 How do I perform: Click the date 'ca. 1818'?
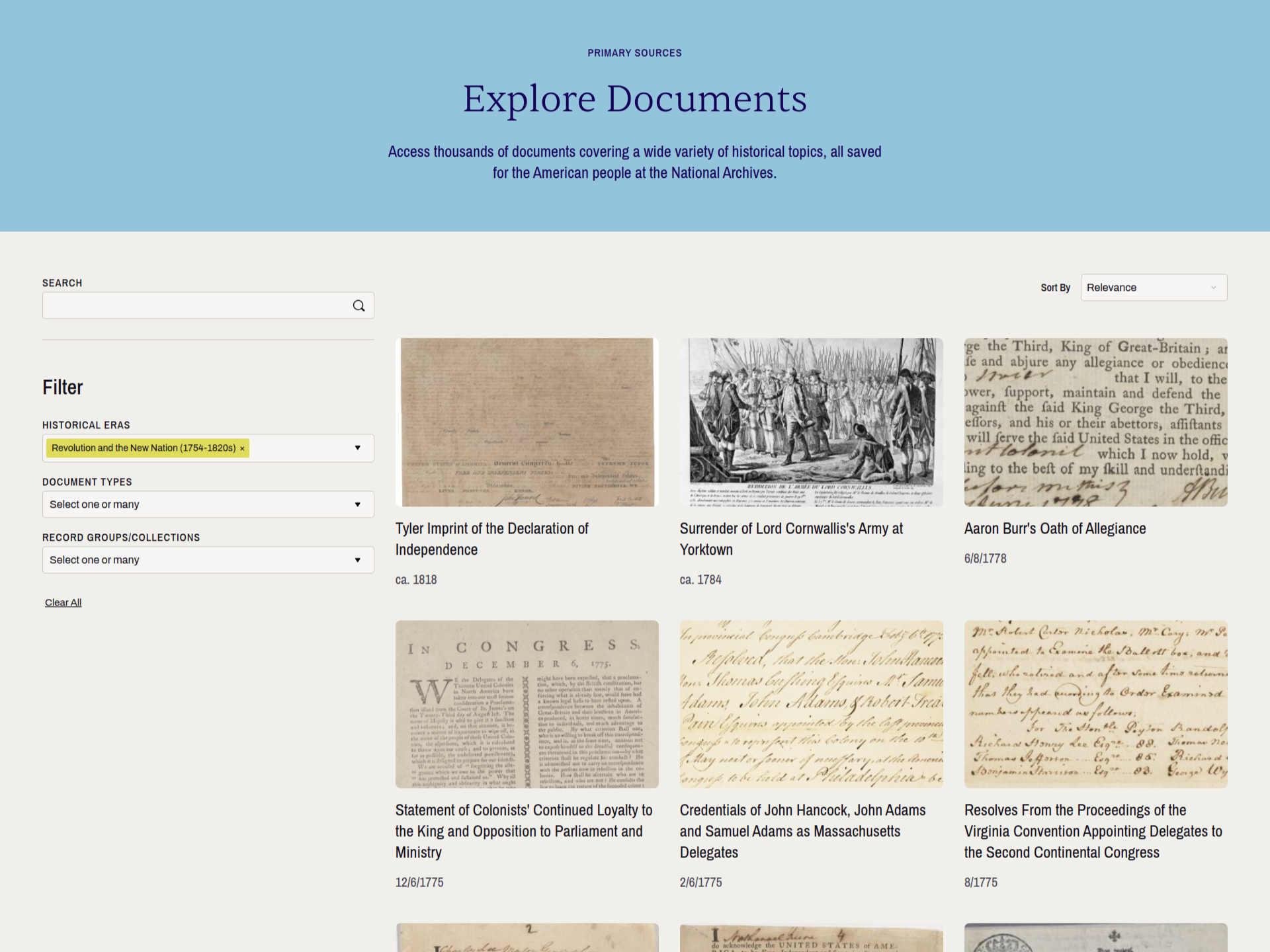[x=416, y=580]
